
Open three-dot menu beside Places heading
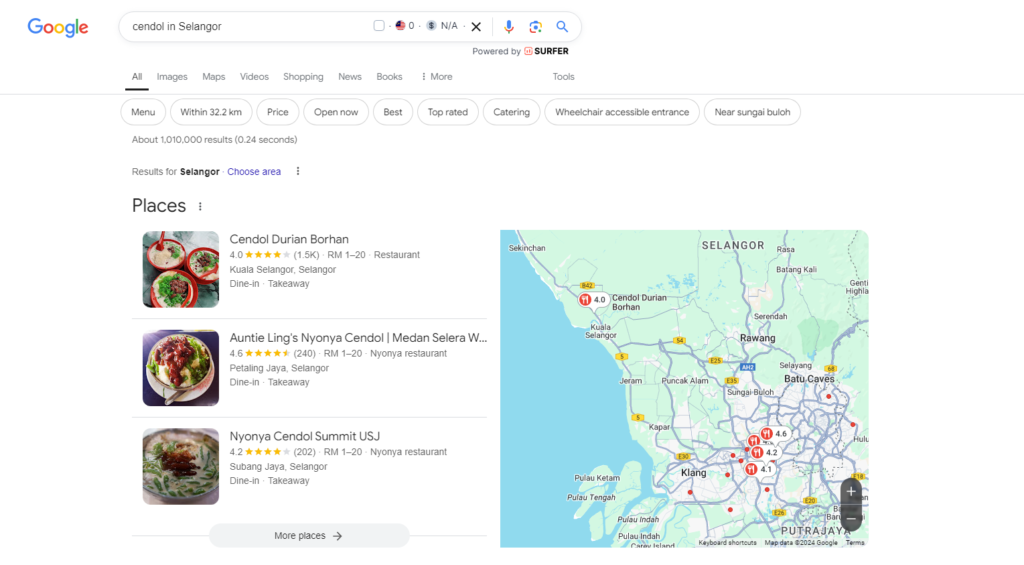tap(200, 206)
